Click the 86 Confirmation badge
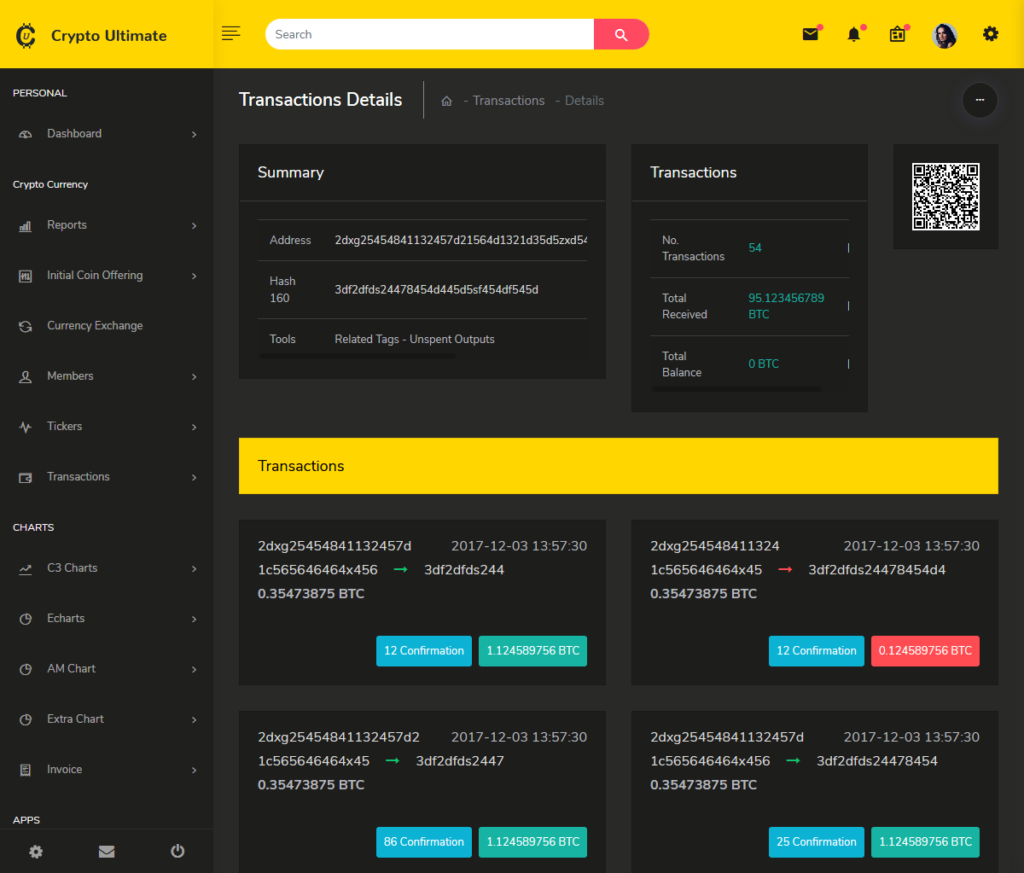 (423, 842)
